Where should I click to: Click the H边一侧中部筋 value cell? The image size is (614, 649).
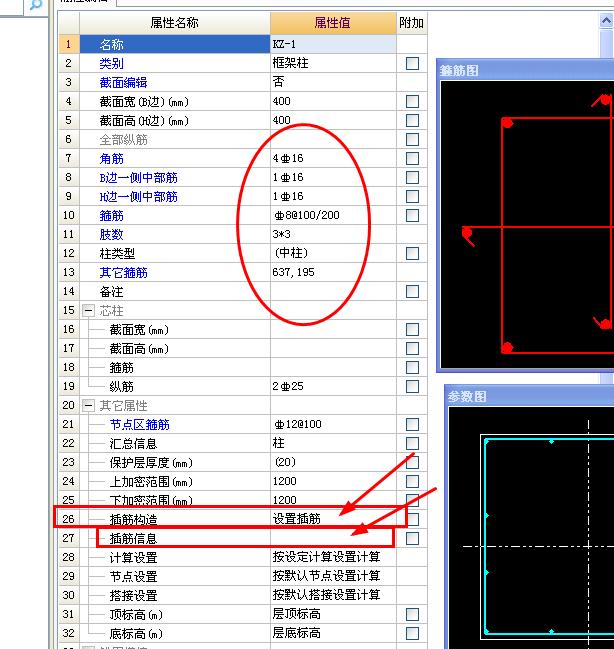[x=333, y=197]
